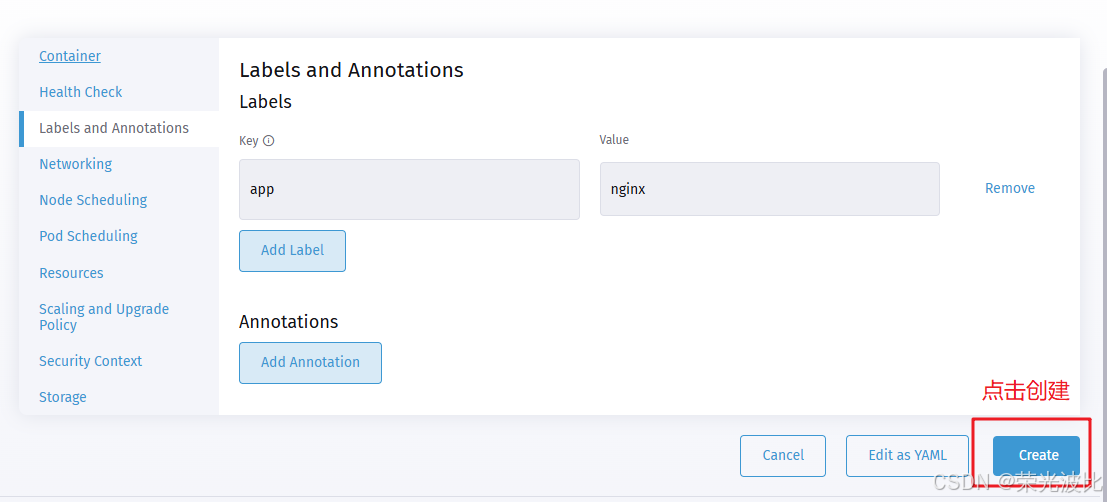Select Scaling and Upgrade Policy tab

tap(104, 316)
